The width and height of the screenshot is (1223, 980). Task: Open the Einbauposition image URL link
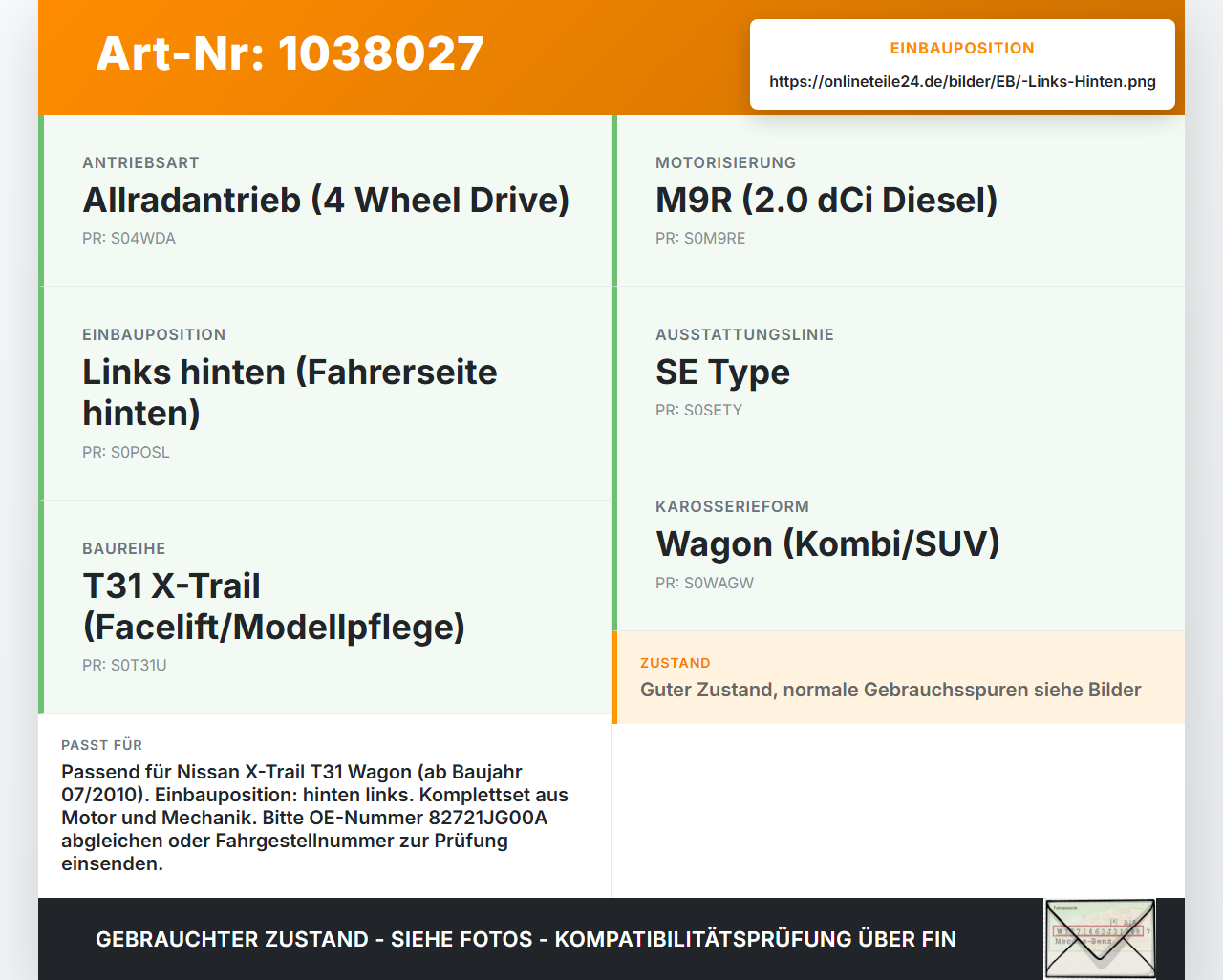[962, 81]
